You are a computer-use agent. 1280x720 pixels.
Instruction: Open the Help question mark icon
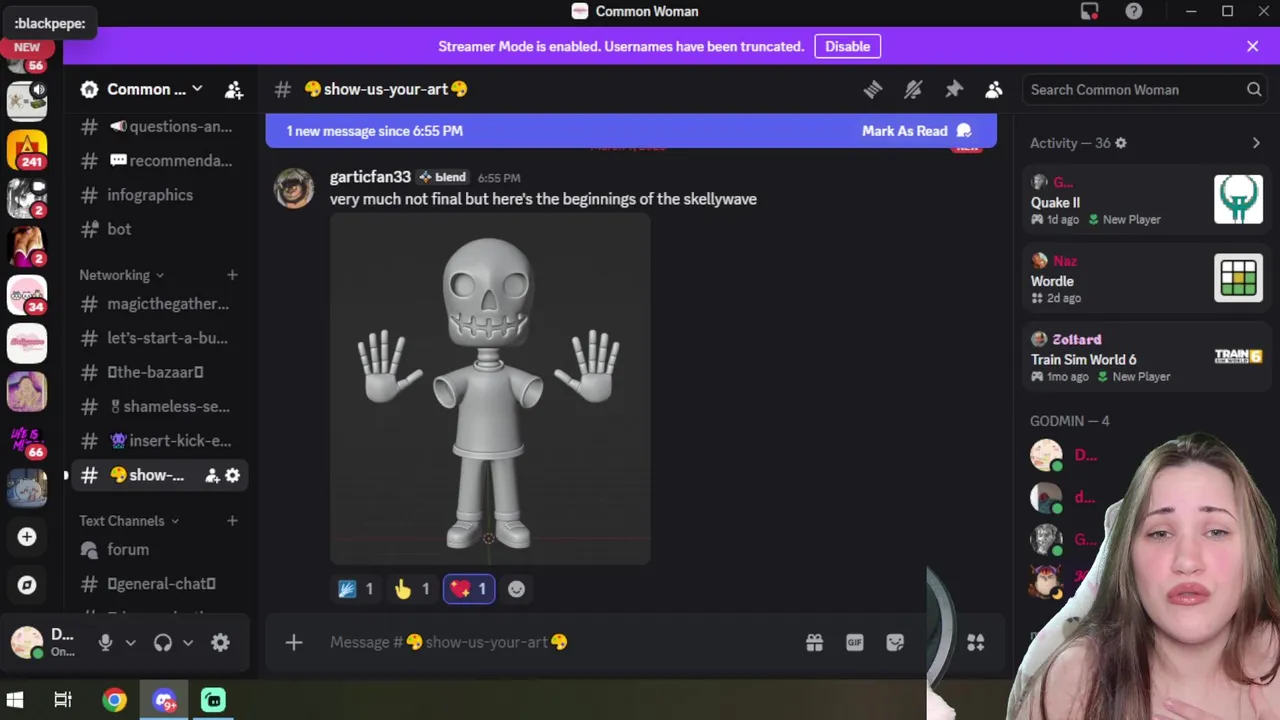pos(1133,11)
